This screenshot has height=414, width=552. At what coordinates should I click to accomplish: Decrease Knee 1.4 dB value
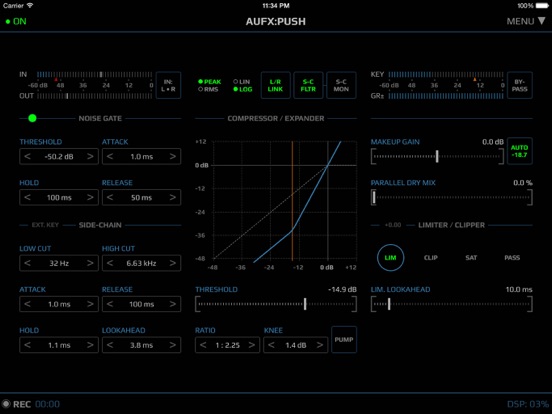271,345
